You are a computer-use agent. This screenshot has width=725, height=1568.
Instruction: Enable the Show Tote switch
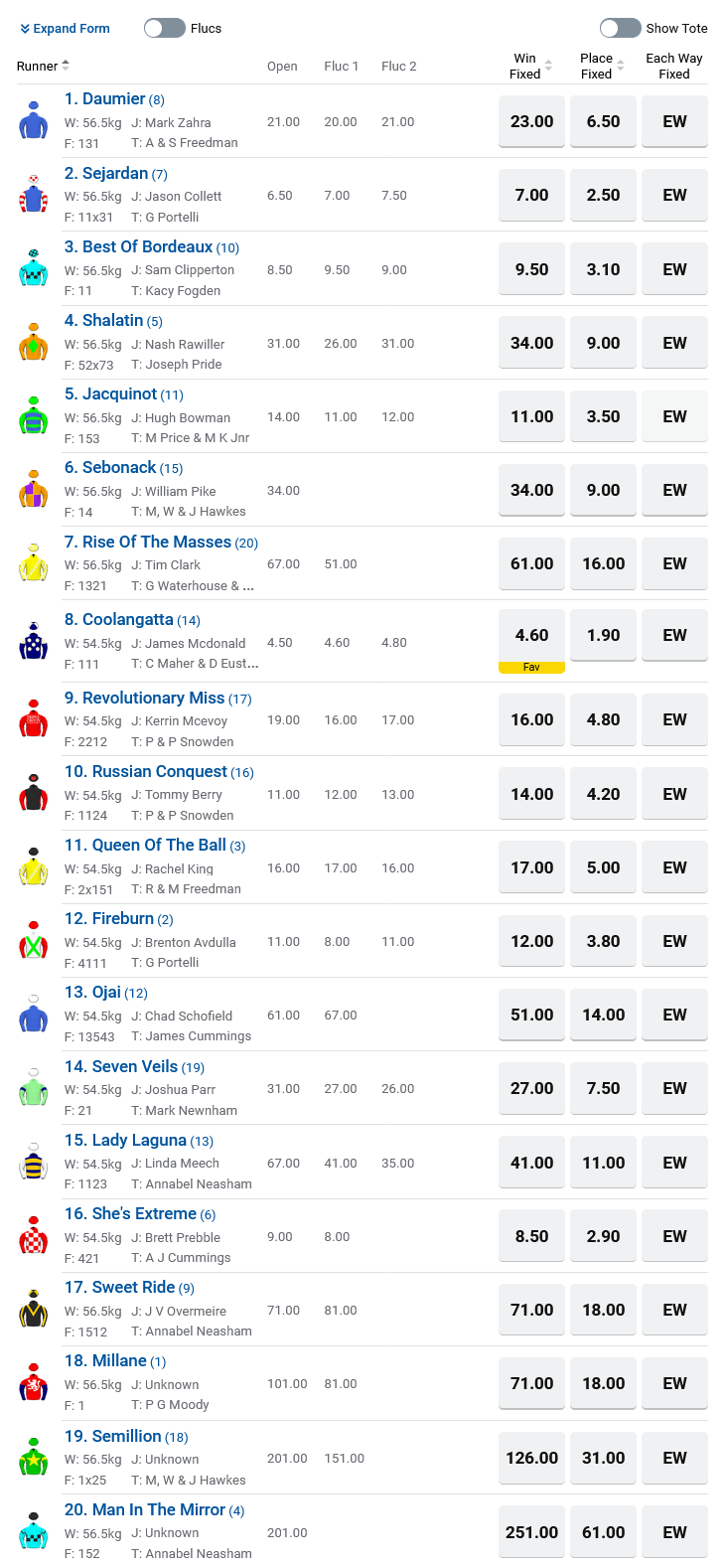pos(621,28)
